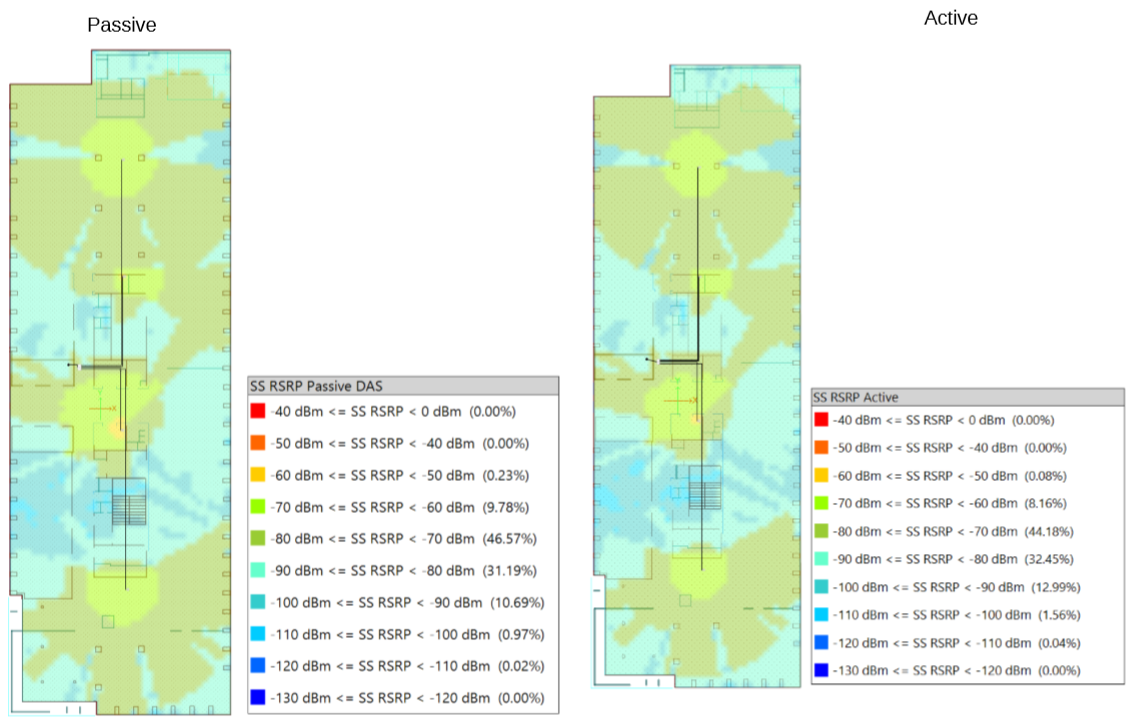Select orange swatch in Passive DAS legend
This screenshot has height=722, width=1131.
tap(258, 443)
